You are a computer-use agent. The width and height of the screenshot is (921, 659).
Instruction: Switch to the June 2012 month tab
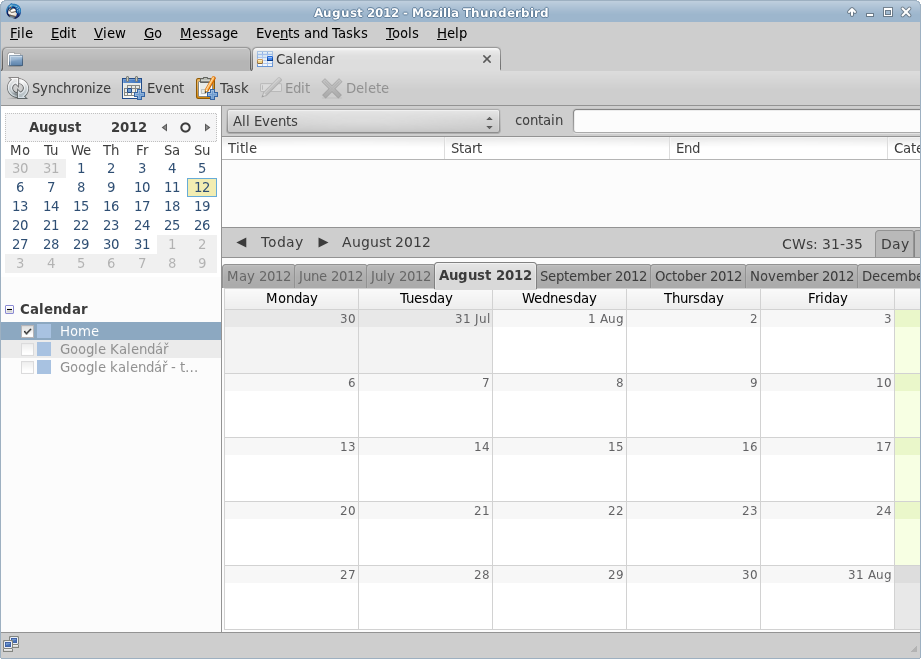[x=331, y=276]
